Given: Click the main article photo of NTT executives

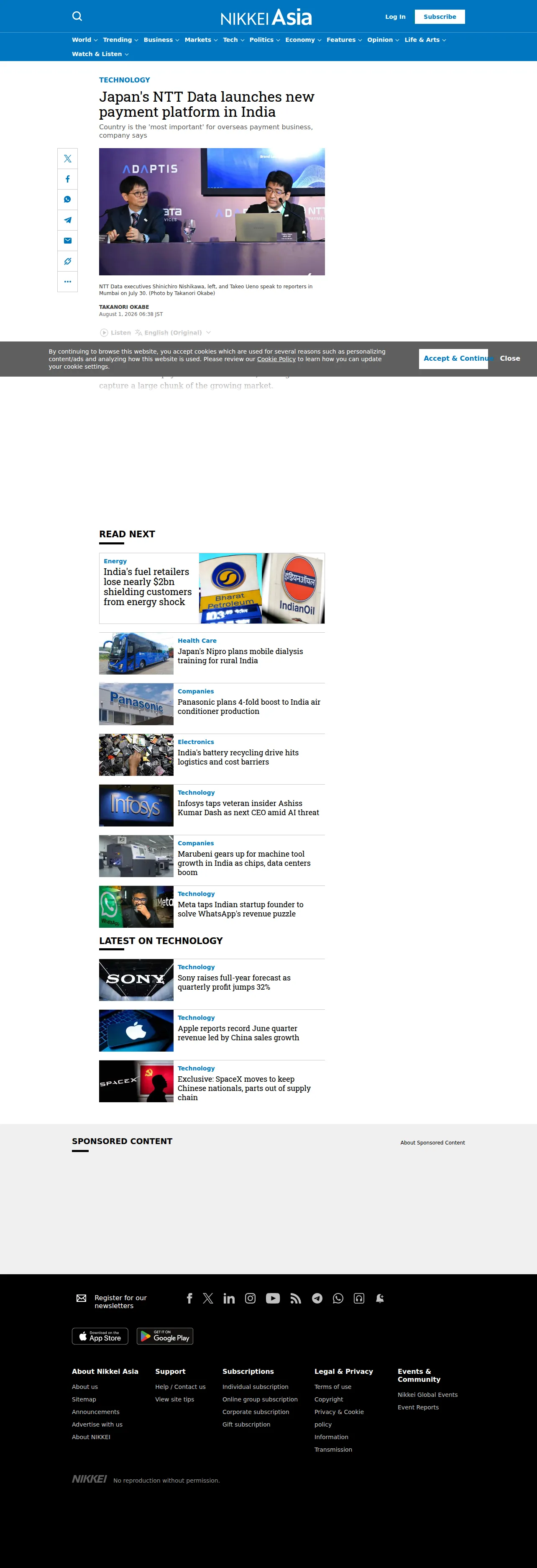Looking at the screenshot, I should click(x=212, y=212).
